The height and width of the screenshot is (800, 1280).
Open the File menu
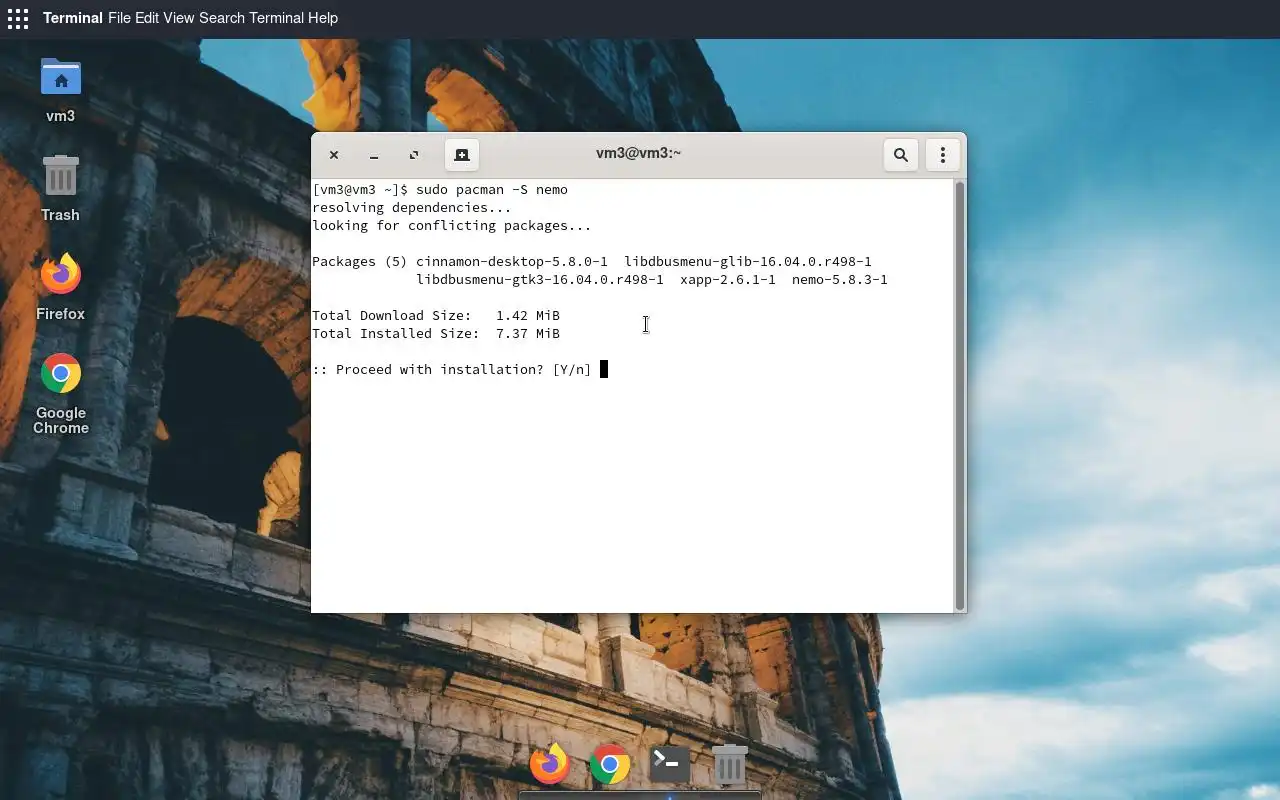pos(119,18)
